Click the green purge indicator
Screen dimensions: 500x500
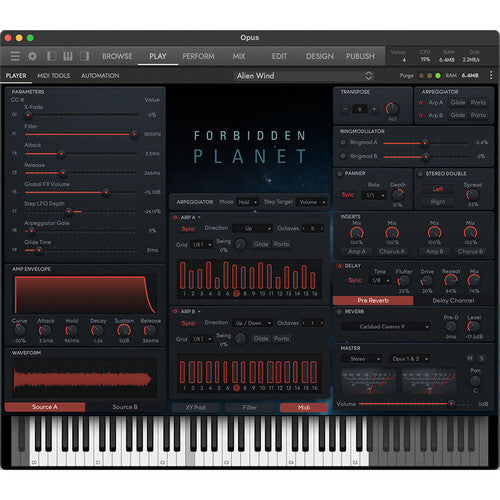(438, 76)
